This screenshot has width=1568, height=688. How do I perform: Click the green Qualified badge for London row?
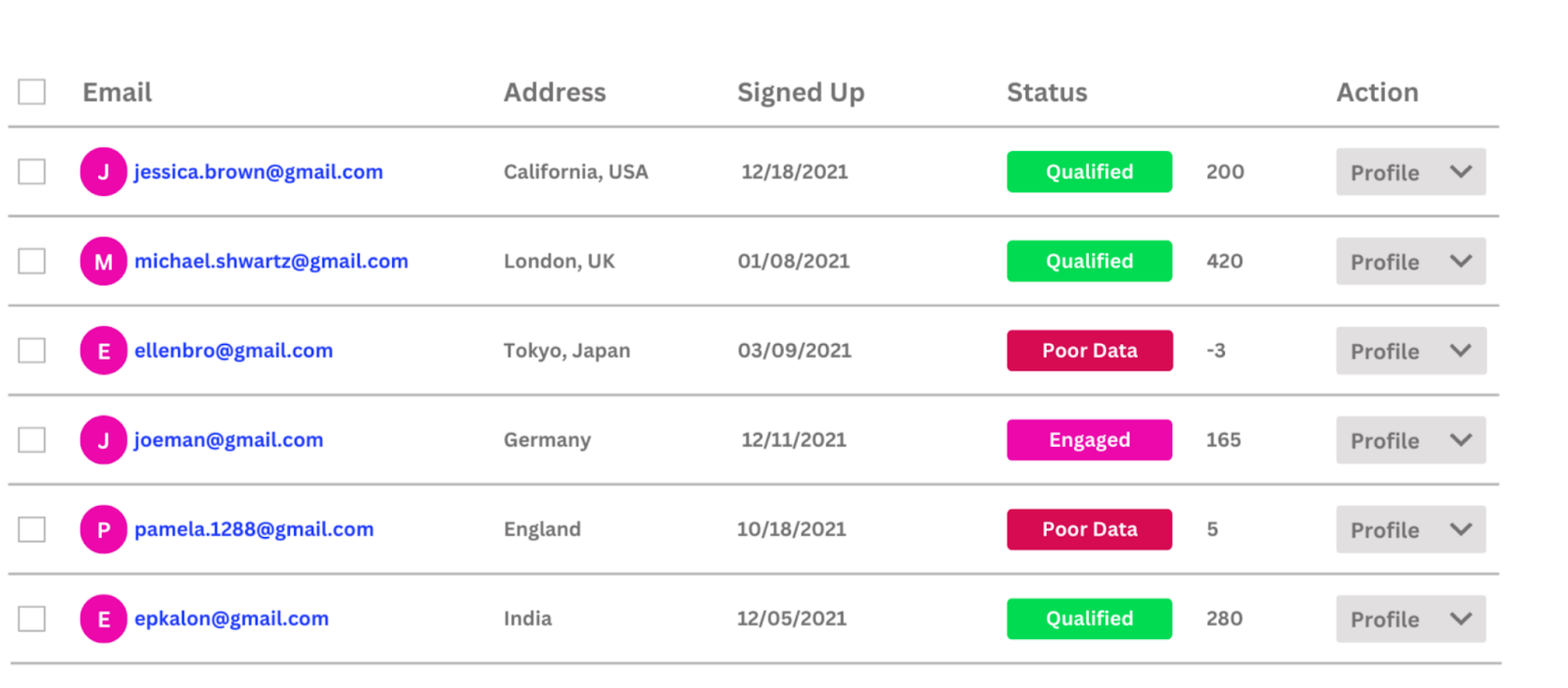(1089, 262)
